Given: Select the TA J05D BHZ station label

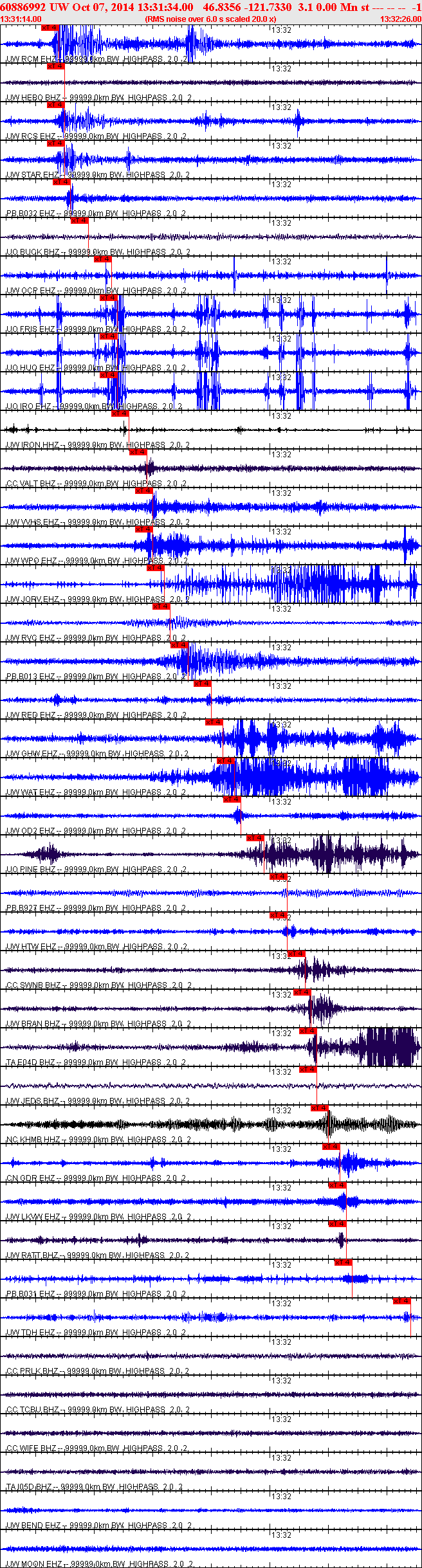Looking at the screenshot, I should [30, 1487].
